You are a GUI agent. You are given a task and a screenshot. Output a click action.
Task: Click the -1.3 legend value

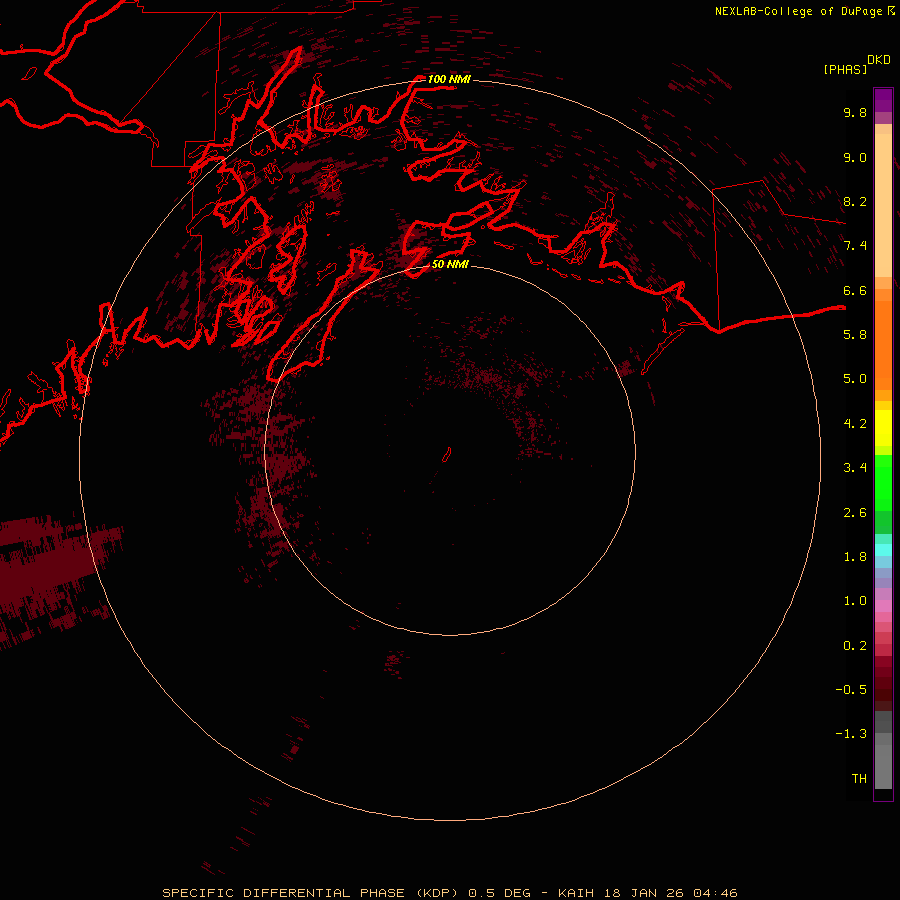pos(851,734)
